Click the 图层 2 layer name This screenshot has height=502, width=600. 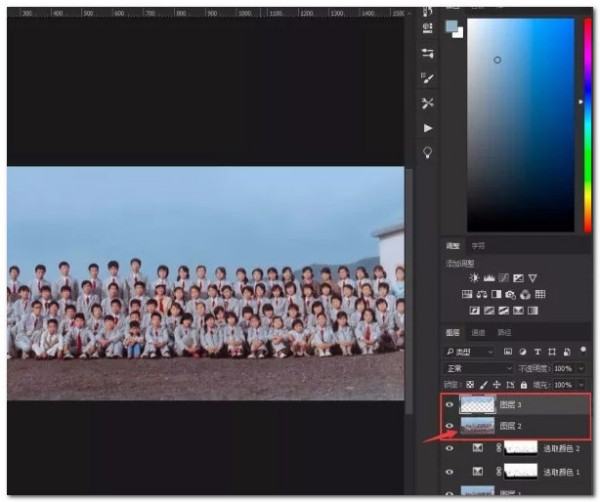[x=510, y=426]
